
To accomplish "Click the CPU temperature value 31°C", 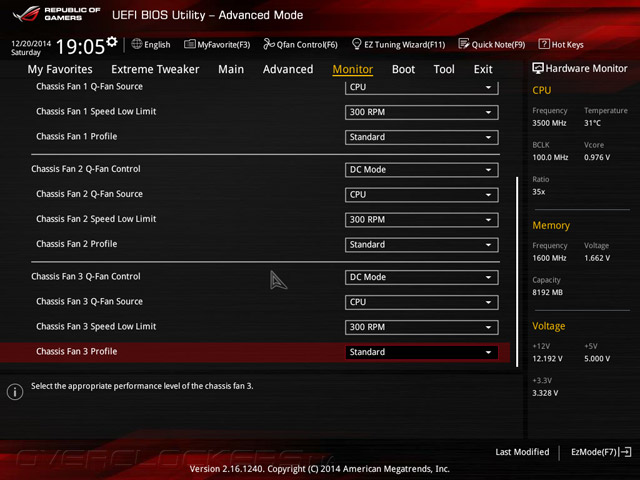I will pos(592,123).
